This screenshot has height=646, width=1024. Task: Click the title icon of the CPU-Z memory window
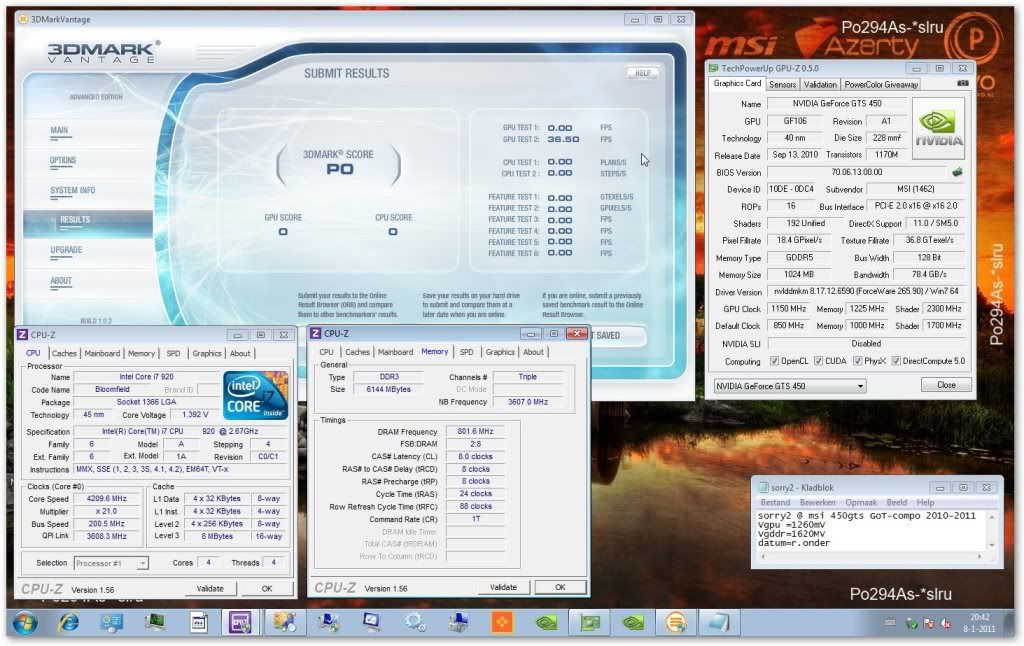click(315, 333)
